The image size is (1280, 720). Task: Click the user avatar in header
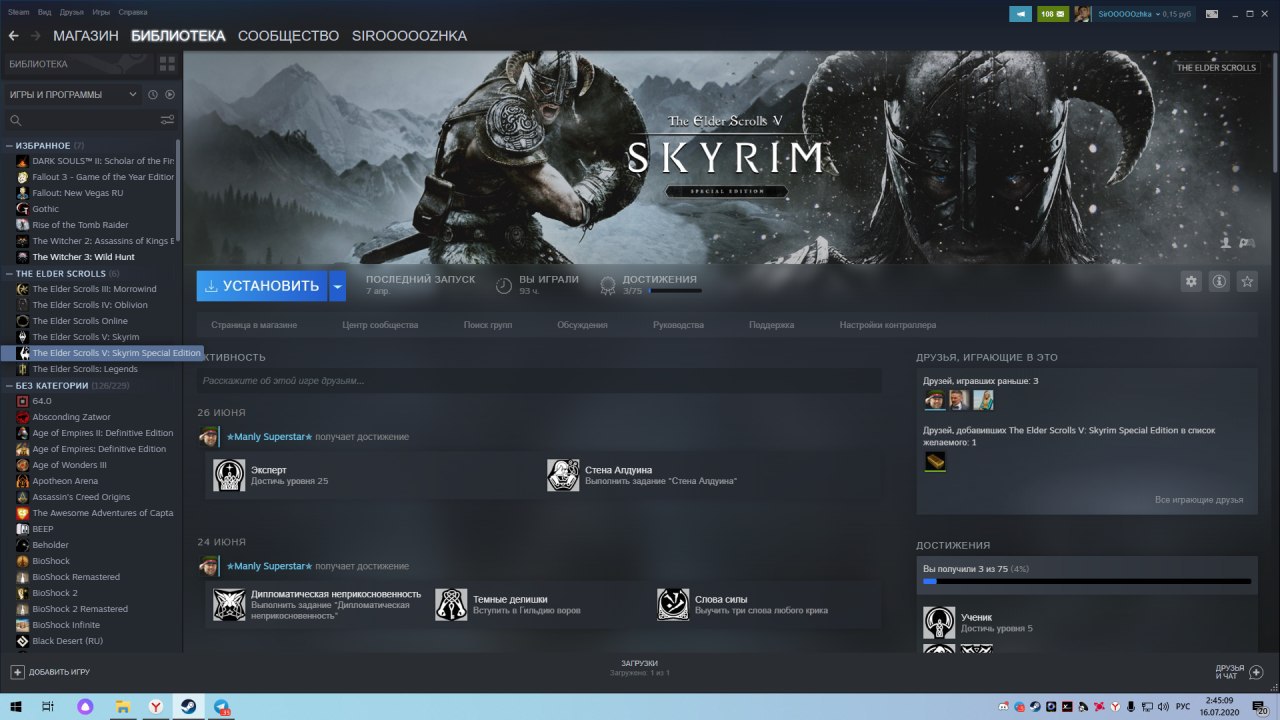pos(1082,14)
